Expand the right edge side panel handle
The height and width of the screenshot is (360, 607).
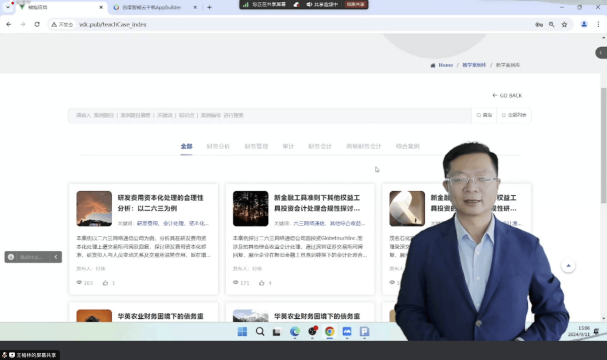(601, 53)
